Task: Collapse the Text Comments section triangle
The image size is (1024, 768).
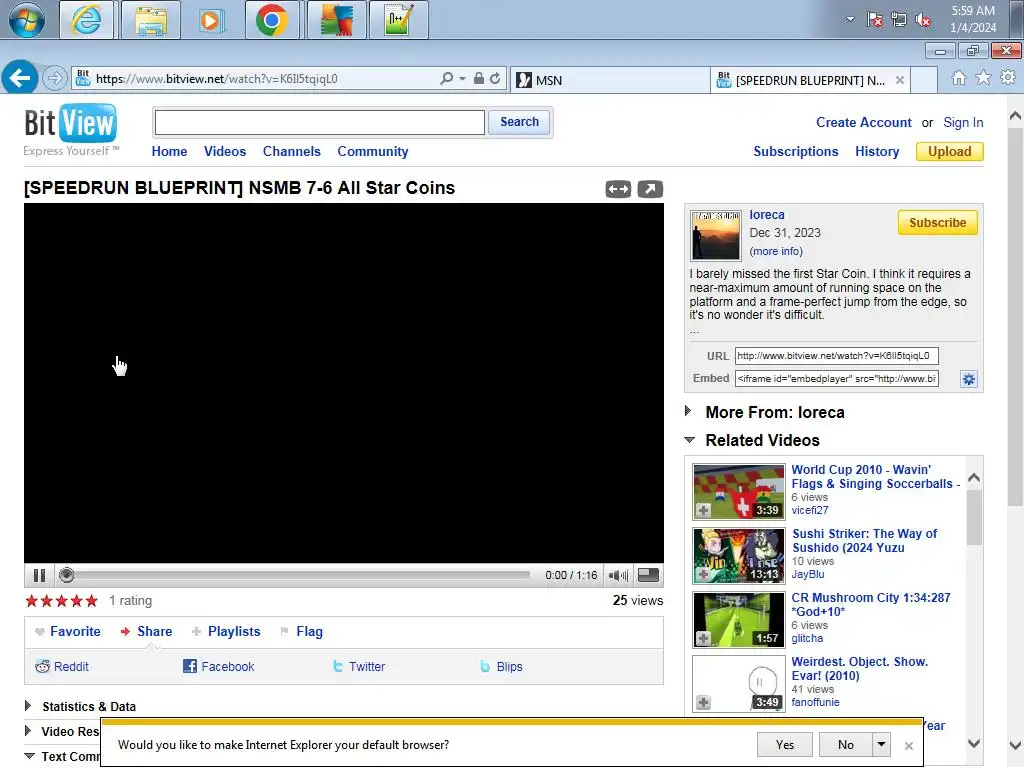Action: click(29, 756)
